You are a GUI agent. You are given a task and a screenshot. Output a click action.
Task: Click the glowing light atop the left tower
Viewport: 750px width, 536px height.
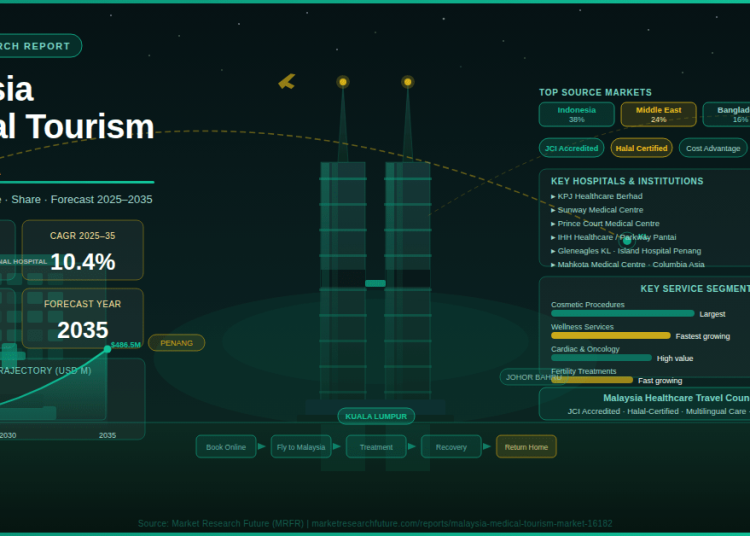pos(343,82)
